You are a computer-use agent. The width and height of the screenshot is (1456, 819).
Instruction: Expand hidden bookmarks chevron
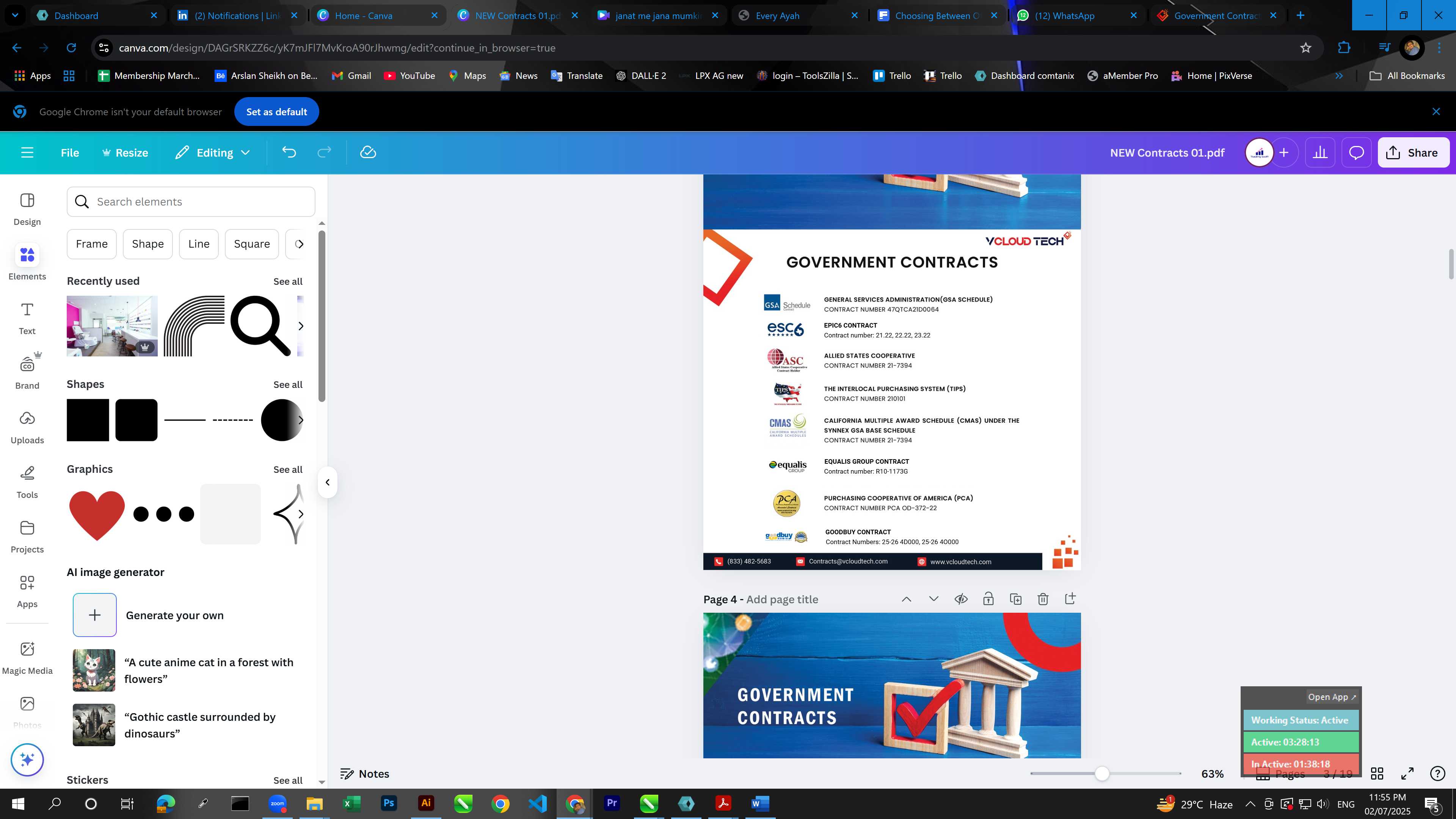pyautogui.click(x=1339, y=76)
